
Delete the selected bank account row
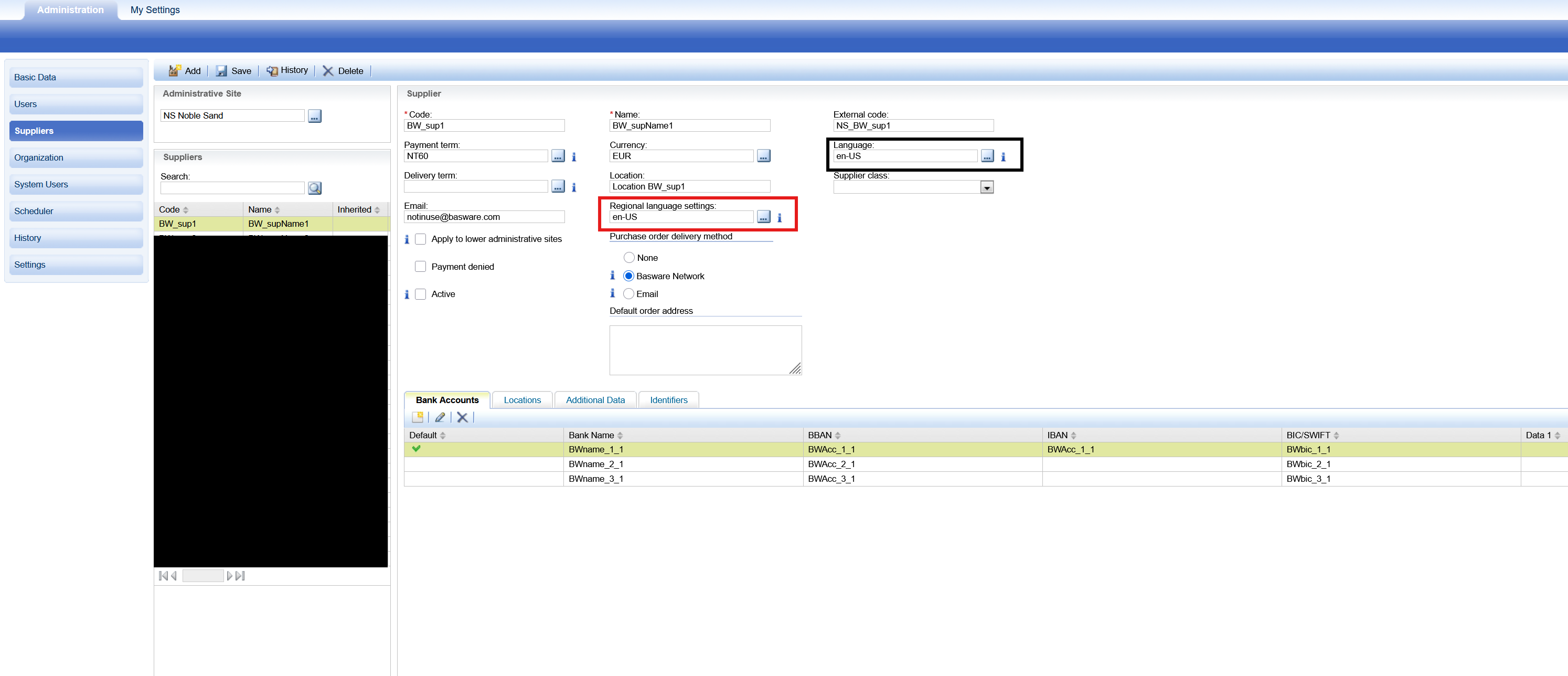point(462,417)
